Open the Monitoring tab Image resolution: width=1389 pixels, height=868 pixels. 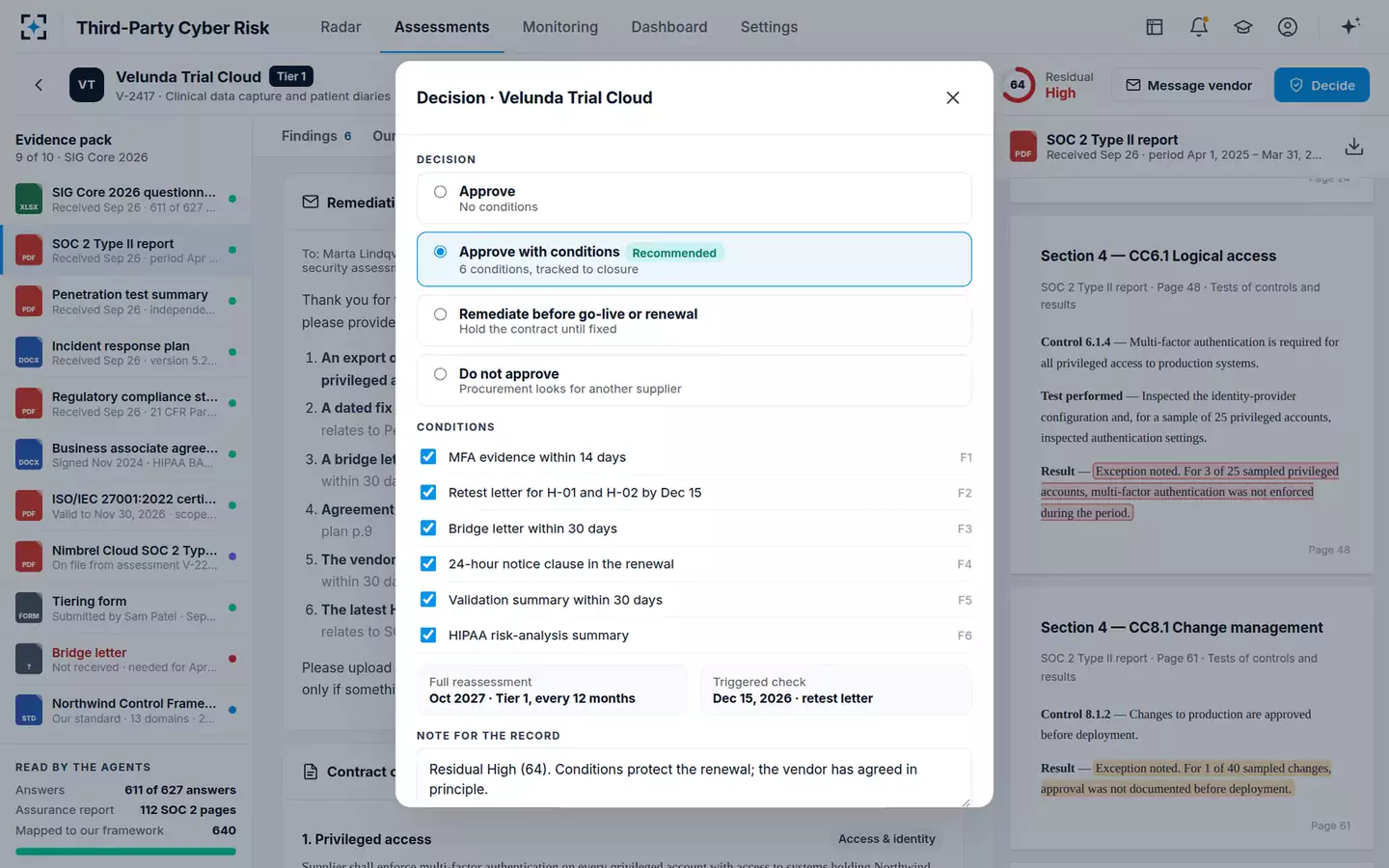point(560,27)
